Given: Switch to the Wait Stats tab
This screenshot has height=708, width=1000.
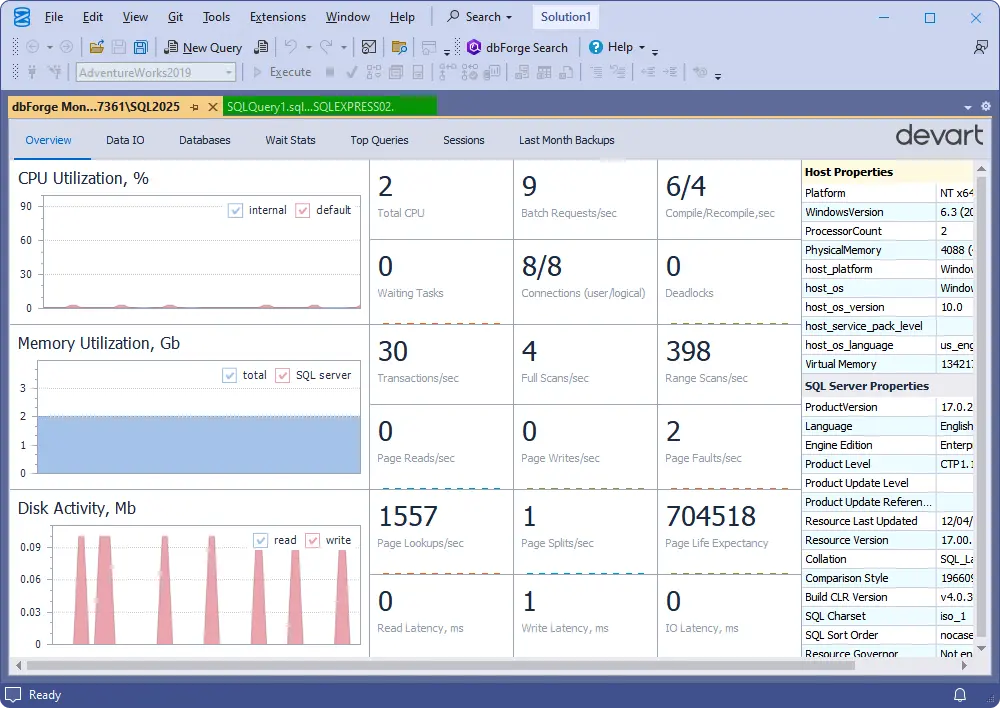Looking at the screenshot, I should [290, 140].
